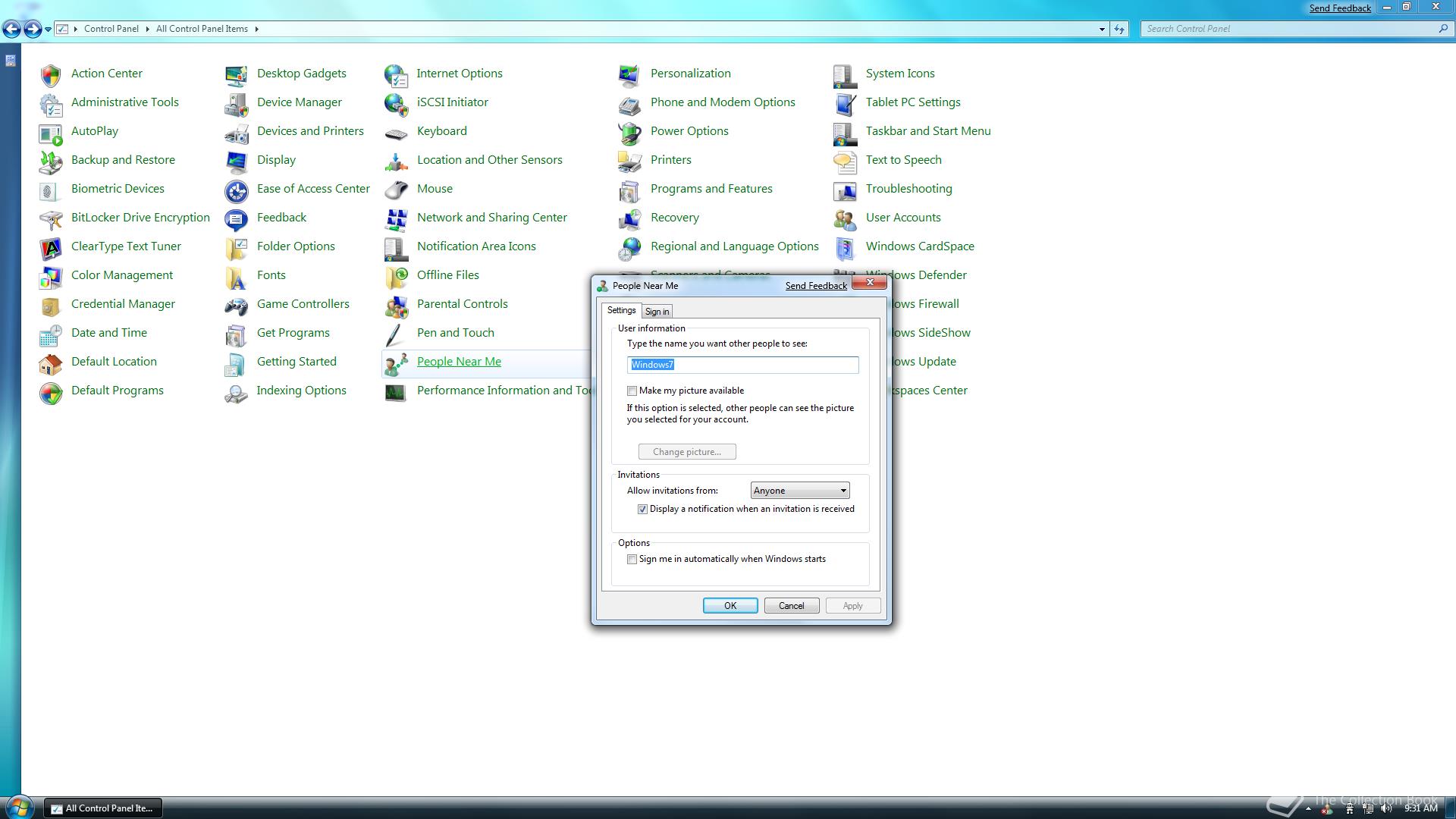
Task: Open the recent pages dropdown beside Forward
Action: coord(48,30)
